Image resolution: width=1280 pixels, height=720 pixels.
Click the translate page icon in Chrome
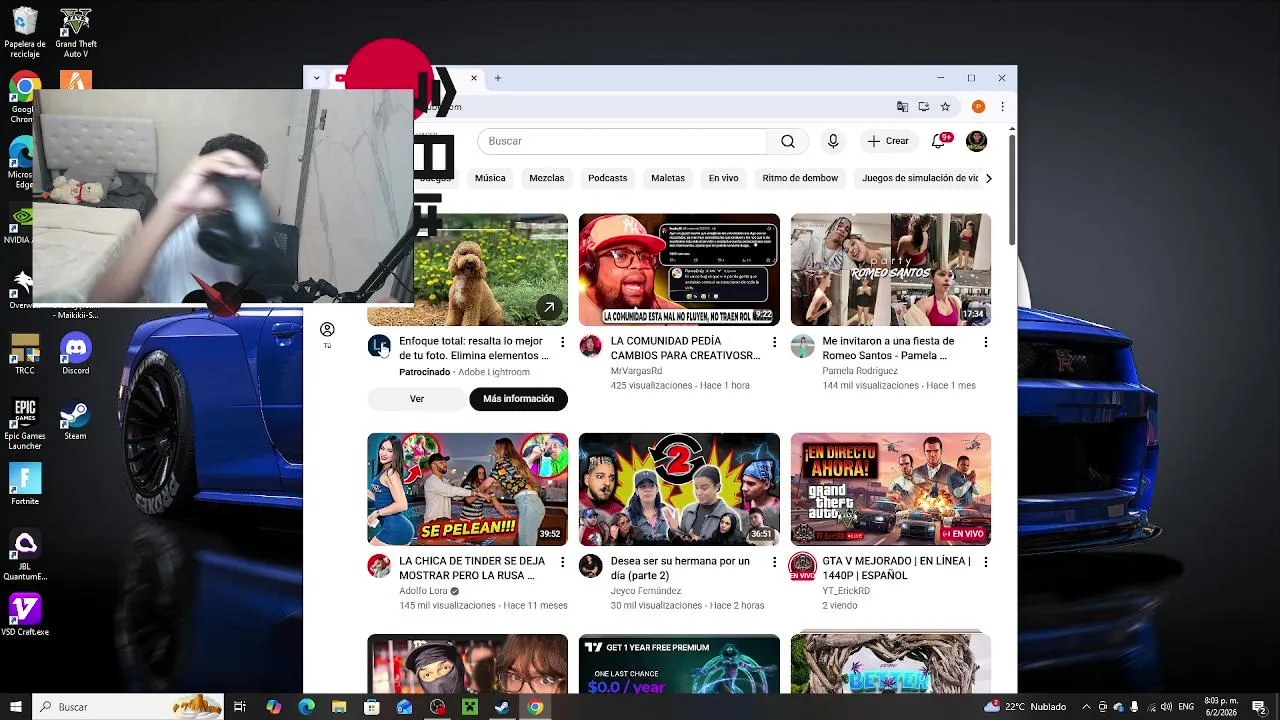902,107
